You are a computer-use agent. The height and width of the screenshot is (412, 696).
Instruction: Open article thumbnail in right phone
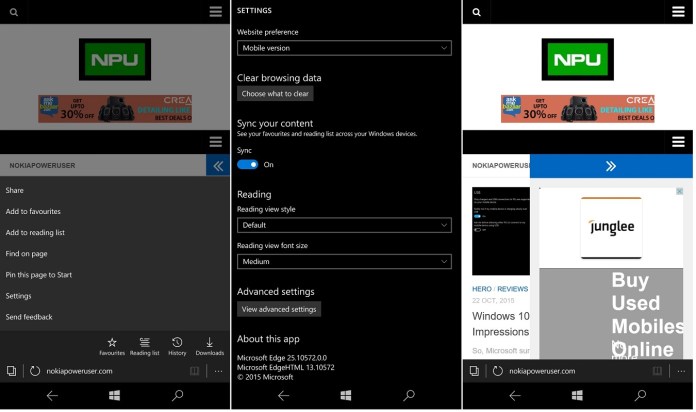pyautogui.click(x=501, y=231)
